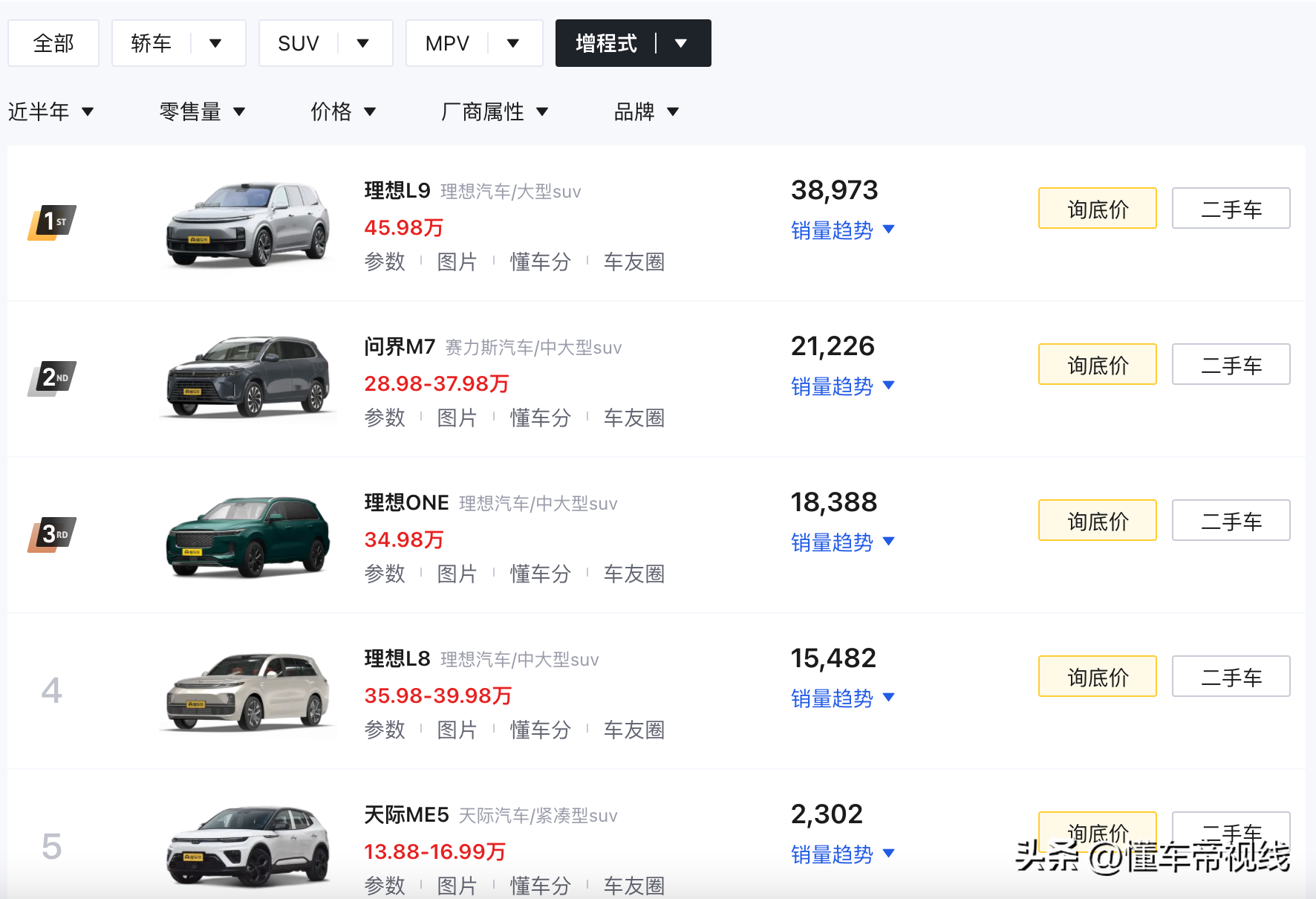Click the 13.88-16.99万 price of 天际ME5
The image size is (1316, 899).
434,851
